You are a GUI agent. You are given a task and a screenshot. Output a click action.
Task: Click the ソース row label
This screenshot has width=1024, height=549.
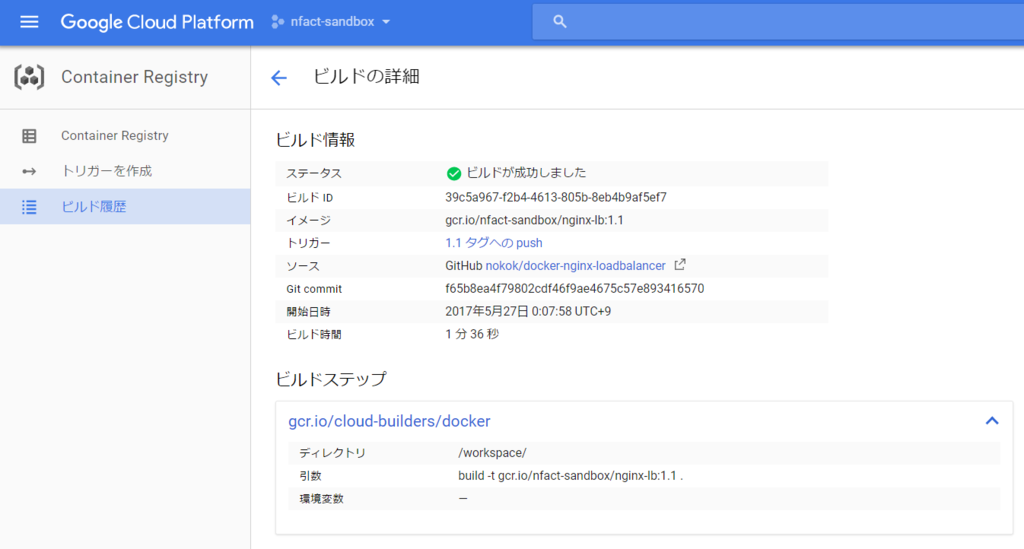coord(303,266)
